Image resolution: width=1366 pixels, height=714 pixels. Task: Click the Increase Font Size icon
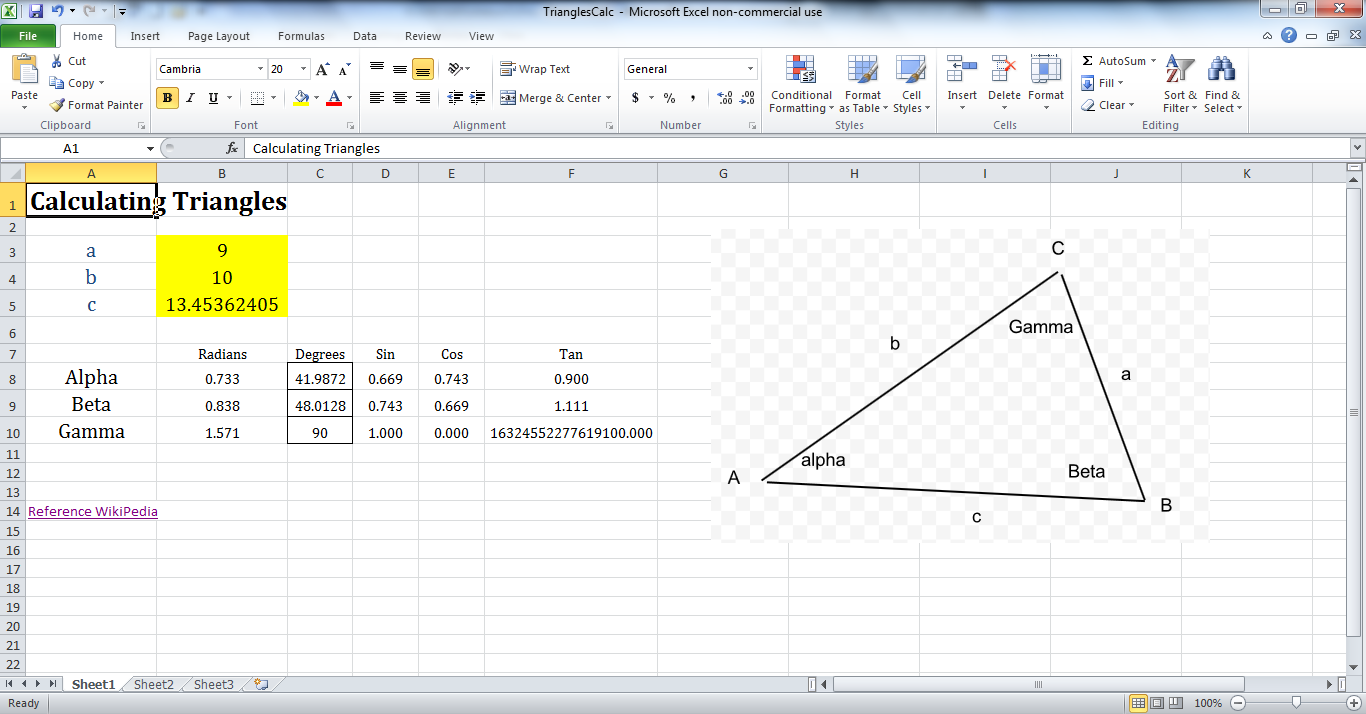click(x=323, y=69)
